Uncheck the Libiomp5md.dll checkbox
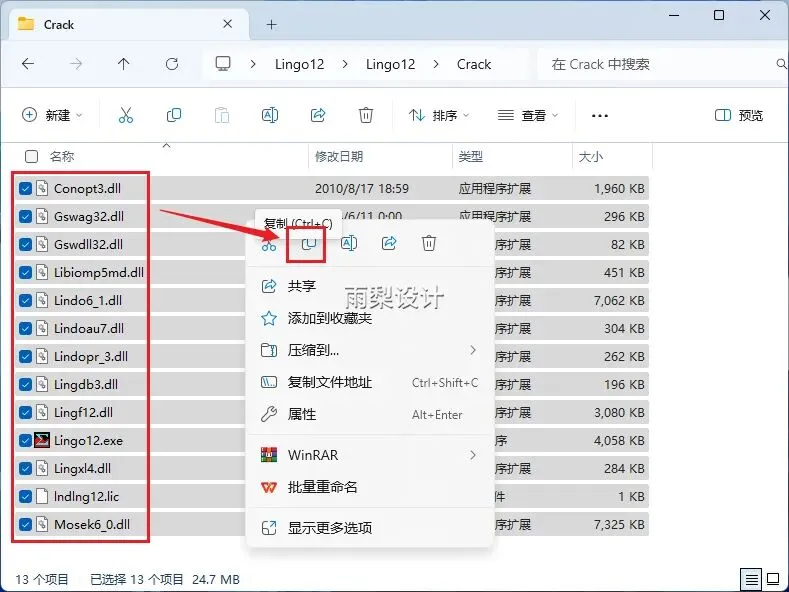 (x=26, y=272)
